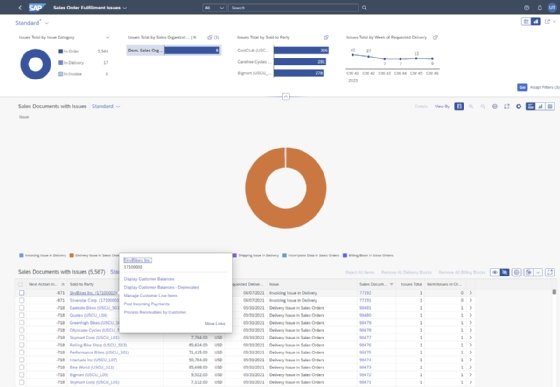Select Display Customer Balances - Deprecated link
Viewport: 560px width, 387px height.
pos(161,287)
